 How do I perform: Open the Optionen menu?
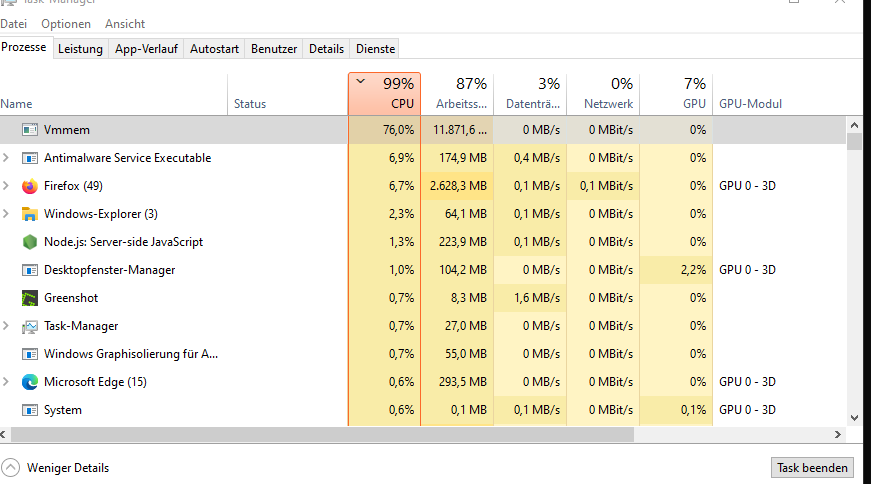point(66,23)
